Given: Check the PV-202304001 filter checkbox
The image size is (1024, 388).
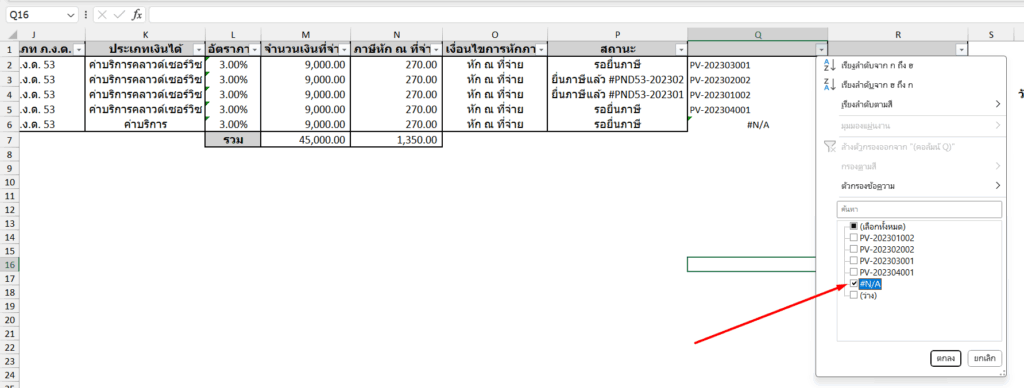Looking at the screenshot, I should pyautogui.click(x=854, y=272).
